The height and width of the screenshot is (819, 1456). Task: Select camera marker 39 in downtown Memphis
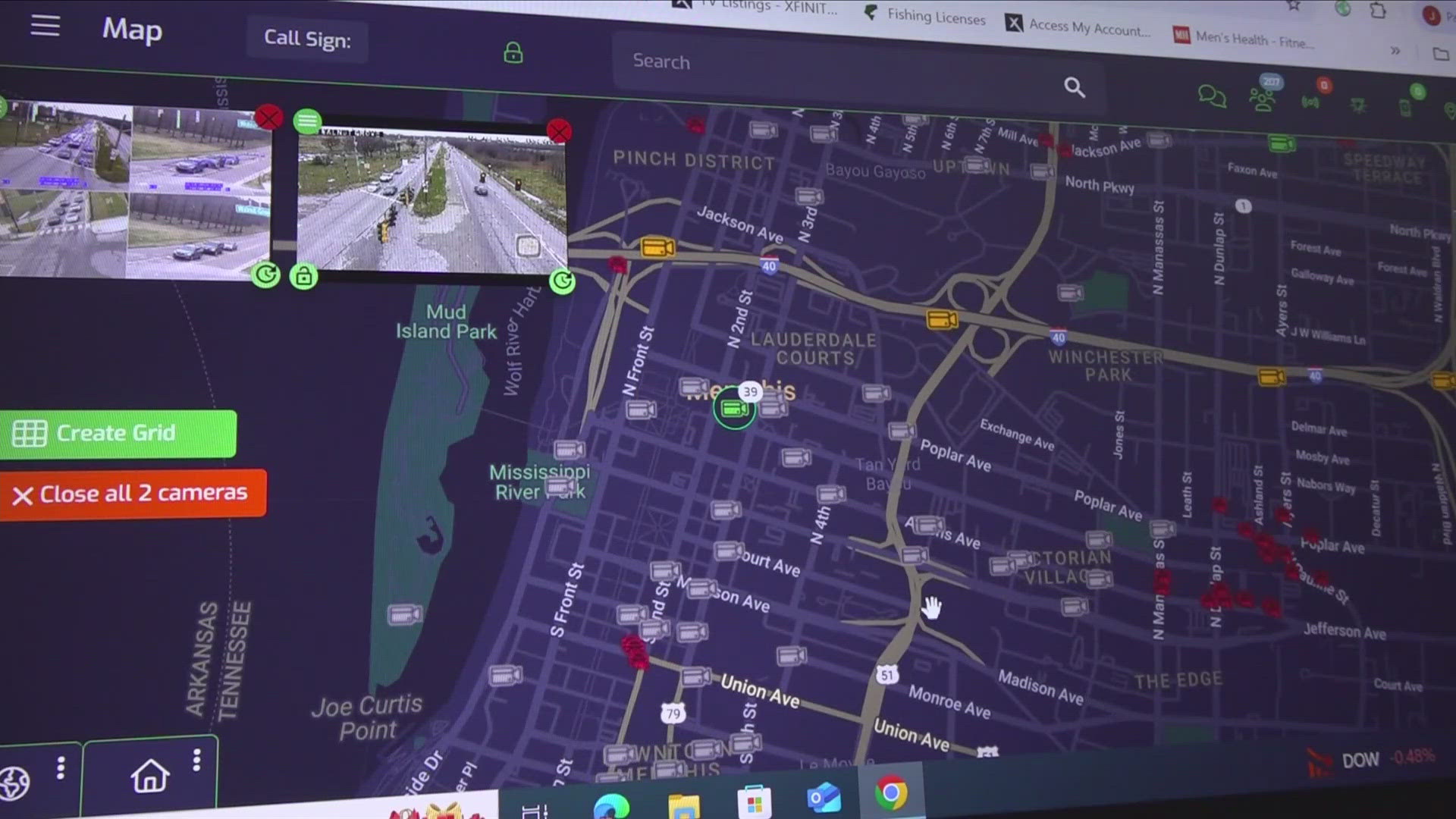point(734,409)
